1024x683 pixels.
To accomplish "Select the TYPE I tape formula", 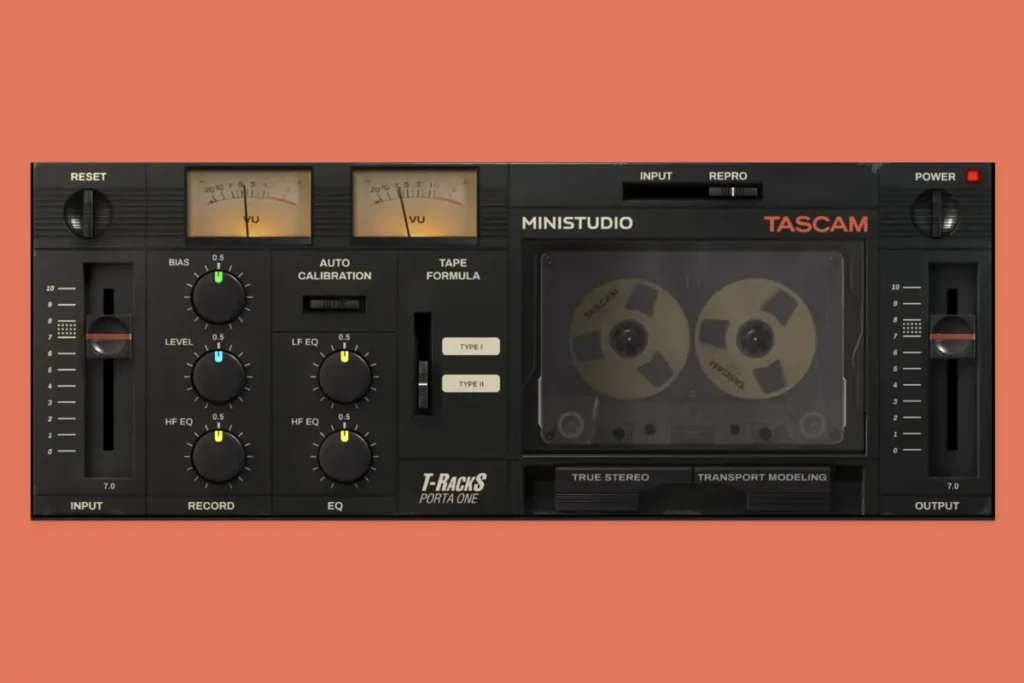I will click(470, 345).
